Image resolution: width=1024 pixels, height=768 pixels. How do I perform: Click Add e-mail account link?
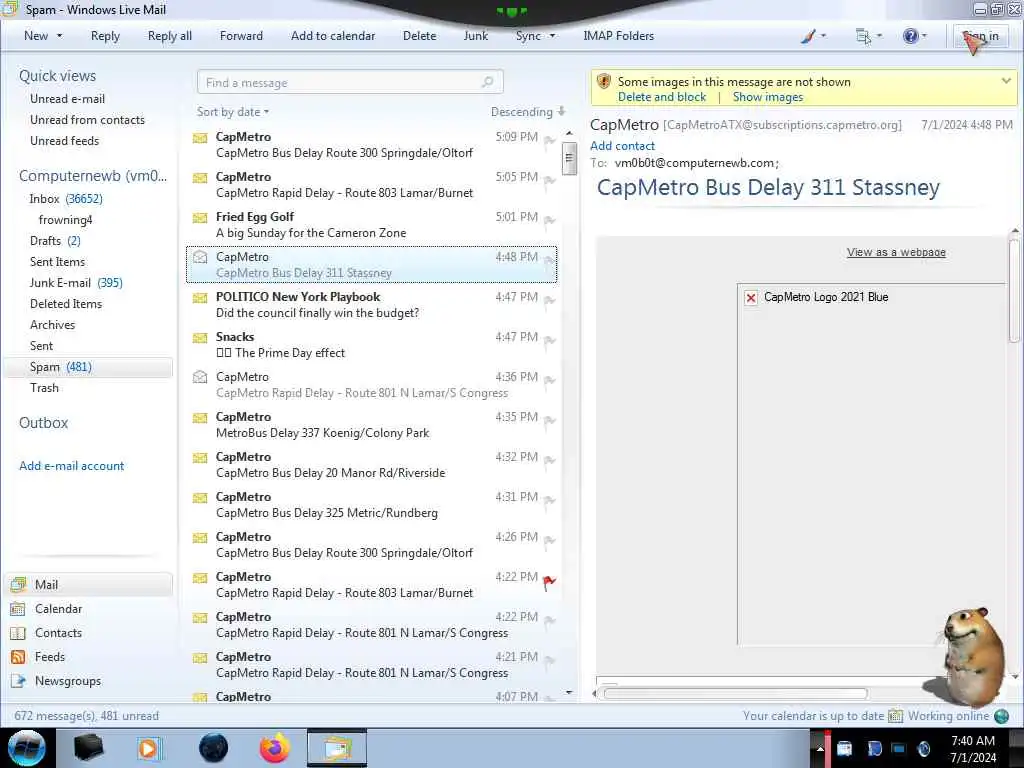pyautogui.click(x=71, y=466)
